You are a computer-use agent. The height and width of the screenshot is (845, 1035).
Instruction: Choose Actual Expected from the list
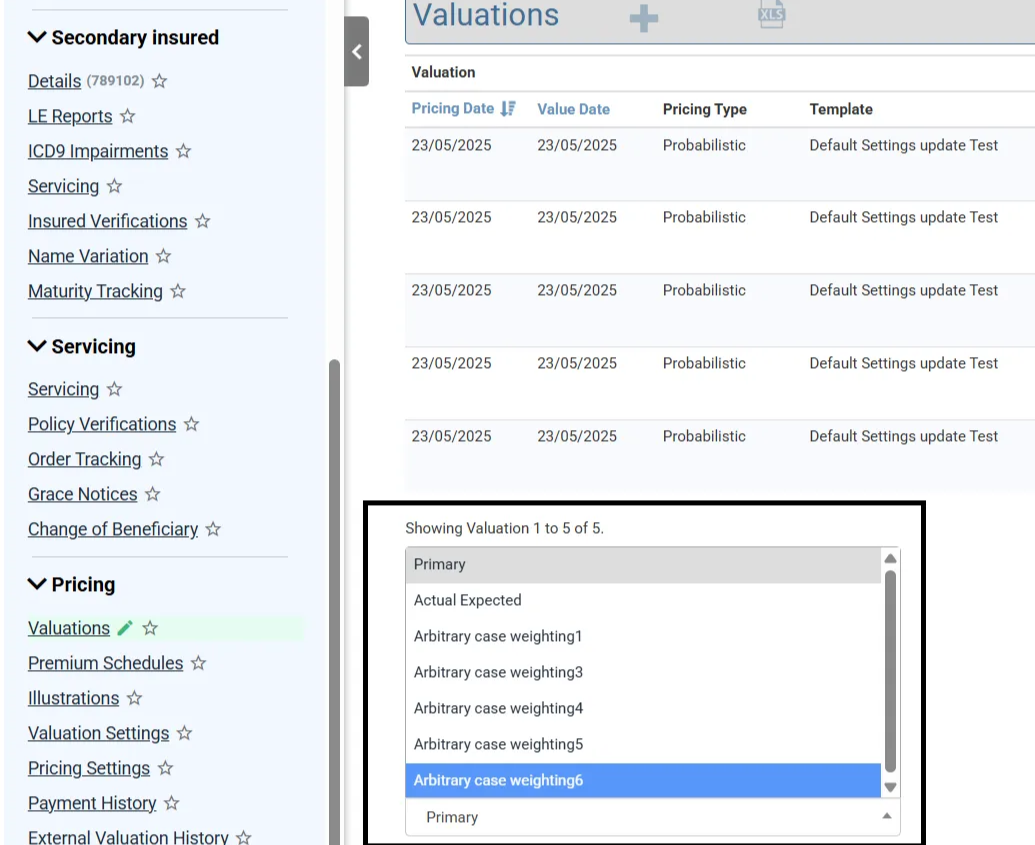pyautogui.click(x=468, y=600)
